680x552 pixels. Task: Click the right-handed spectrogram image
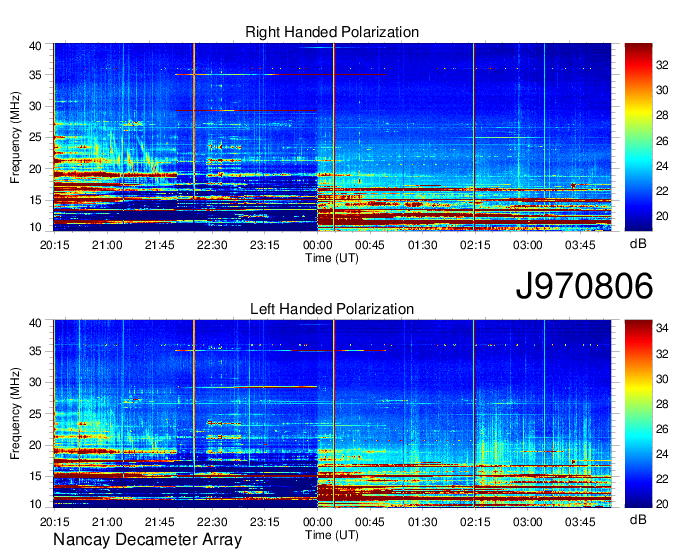332,137
